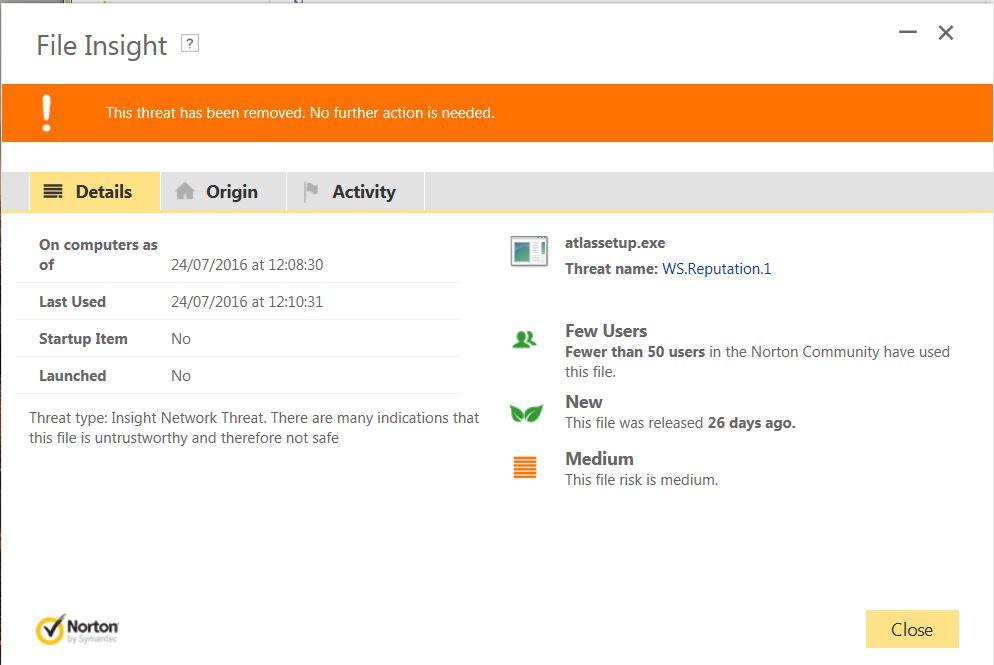Open the help question mark icon
This screenshot has height=665, width=994.
pyautogui.click(x=189, y=43)
